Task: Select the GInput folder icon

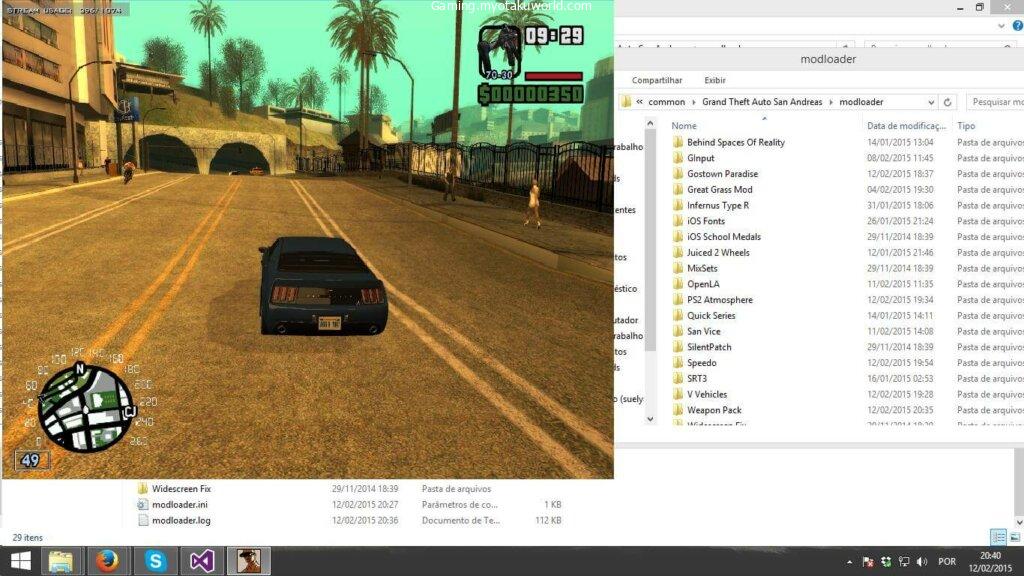Action: (678, 158)
